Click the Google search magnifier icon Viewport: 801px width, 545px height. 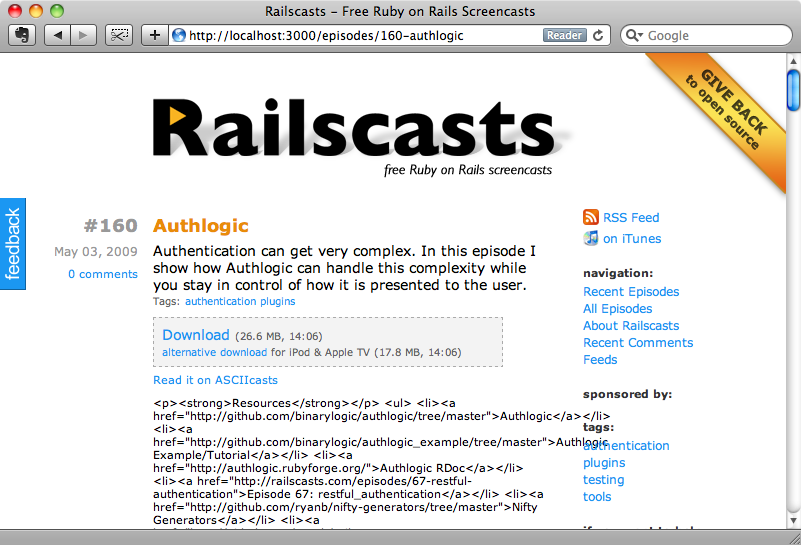[634, 35]
